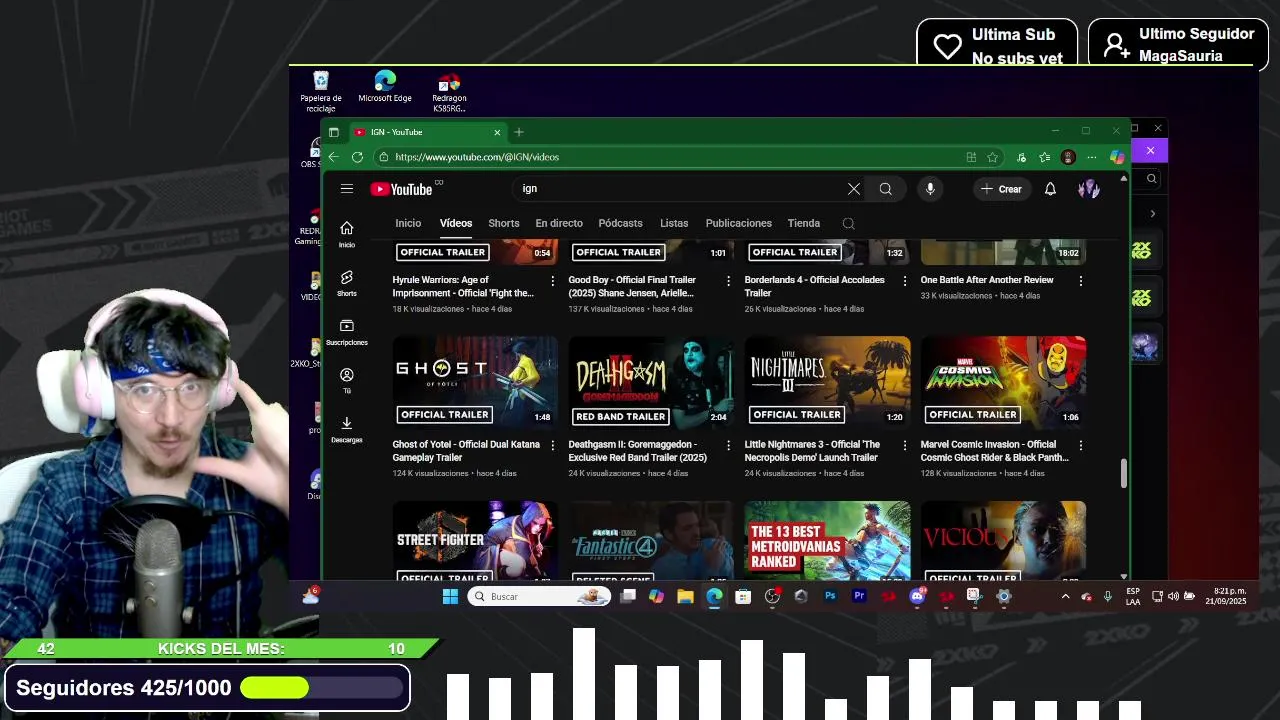Open the YouTube hamburger guide menu
Image resolution: width=1280 pixels, height=720 pixels.
(346, 189)
